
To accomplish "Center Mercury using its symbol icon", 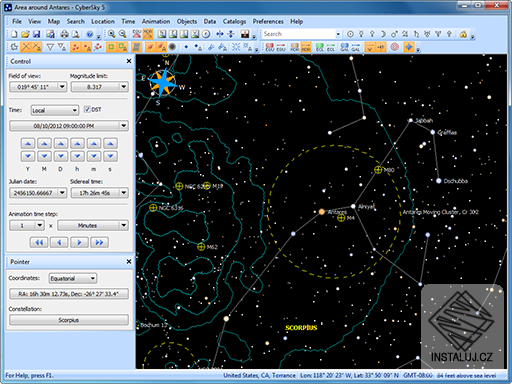I will click(x=361, y=34).
